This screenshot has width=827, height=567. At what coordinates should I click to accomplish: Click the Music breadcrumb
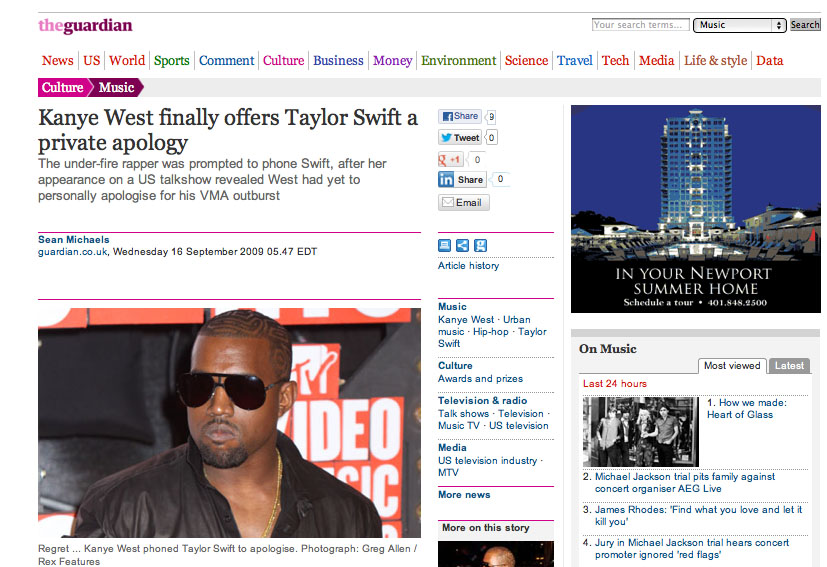click(x=117, y=88)
